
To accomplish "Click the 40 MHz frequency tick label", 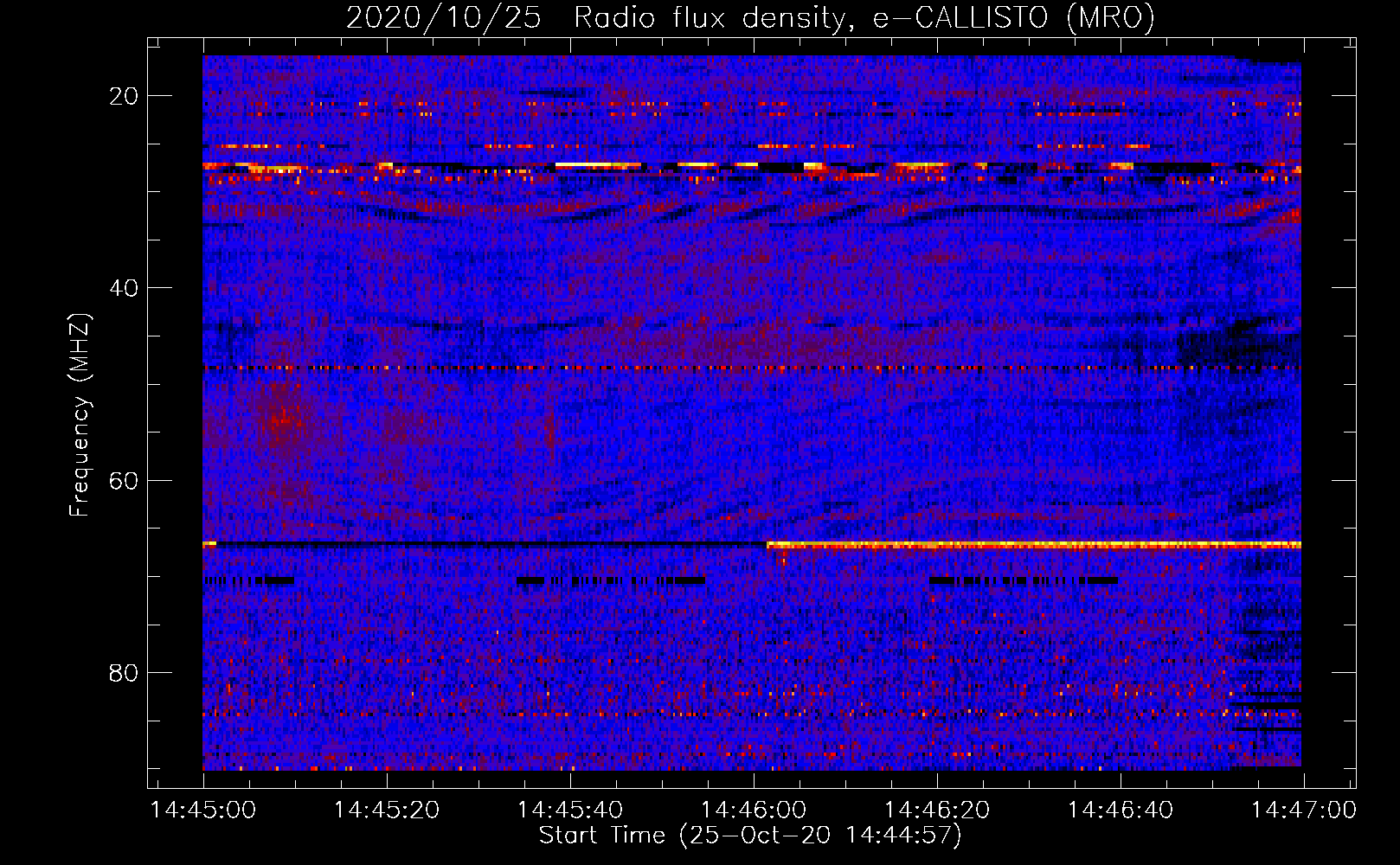I will tap(125, 288).
